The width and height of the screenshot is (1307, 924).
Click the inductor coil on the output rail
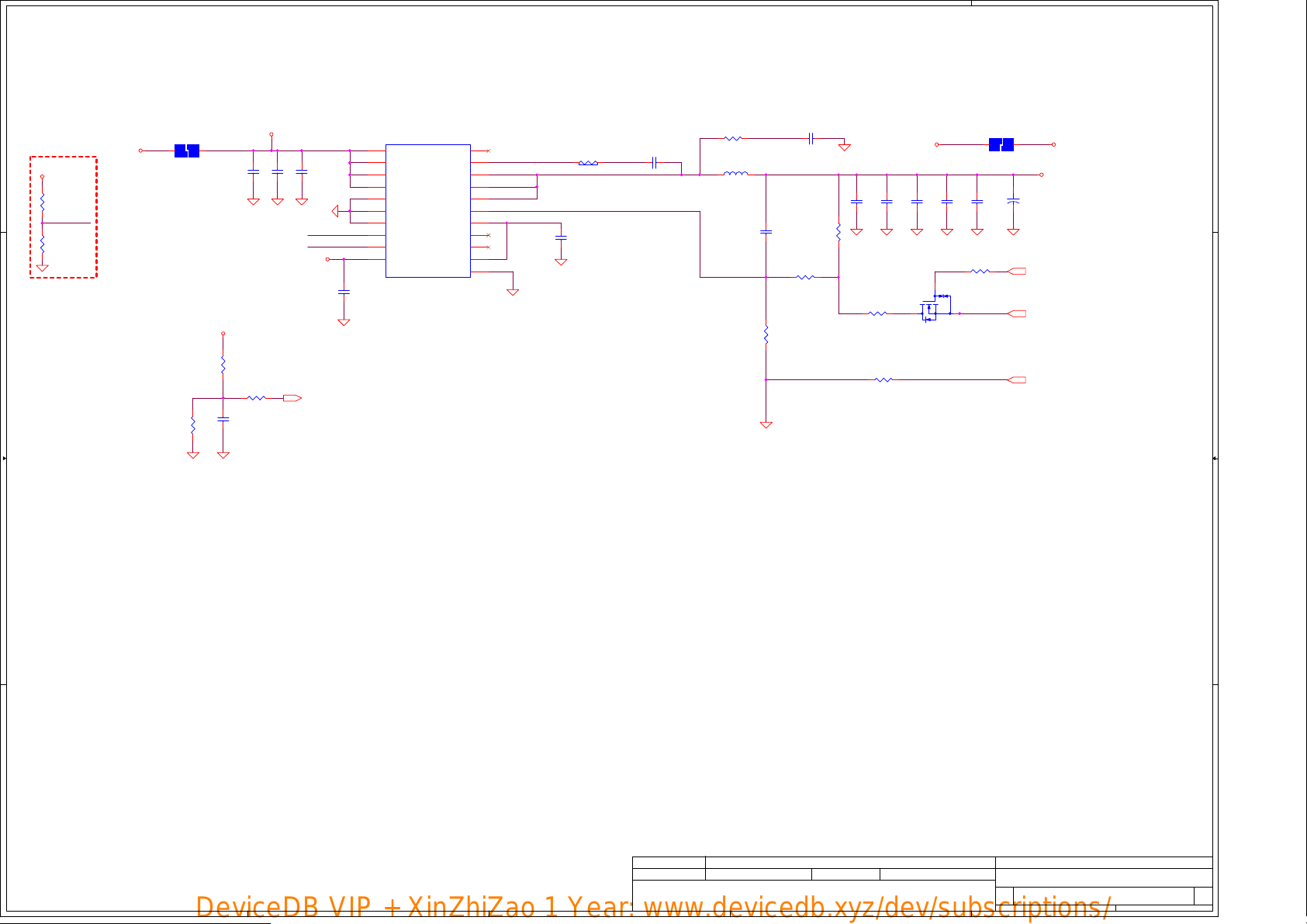tap(735, 174)
